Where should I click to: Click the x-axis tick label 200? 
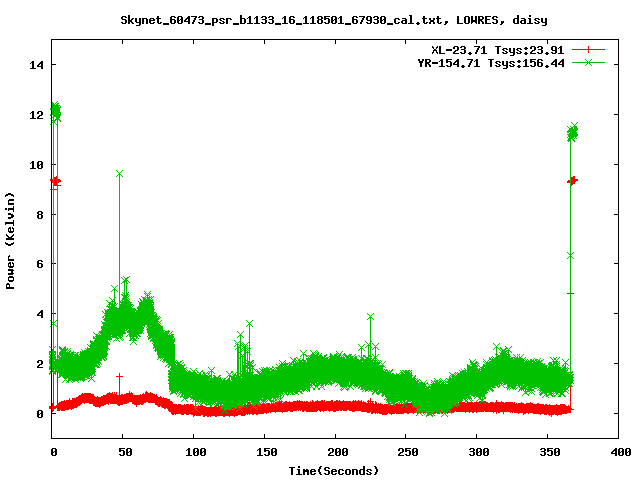(338, 452)
